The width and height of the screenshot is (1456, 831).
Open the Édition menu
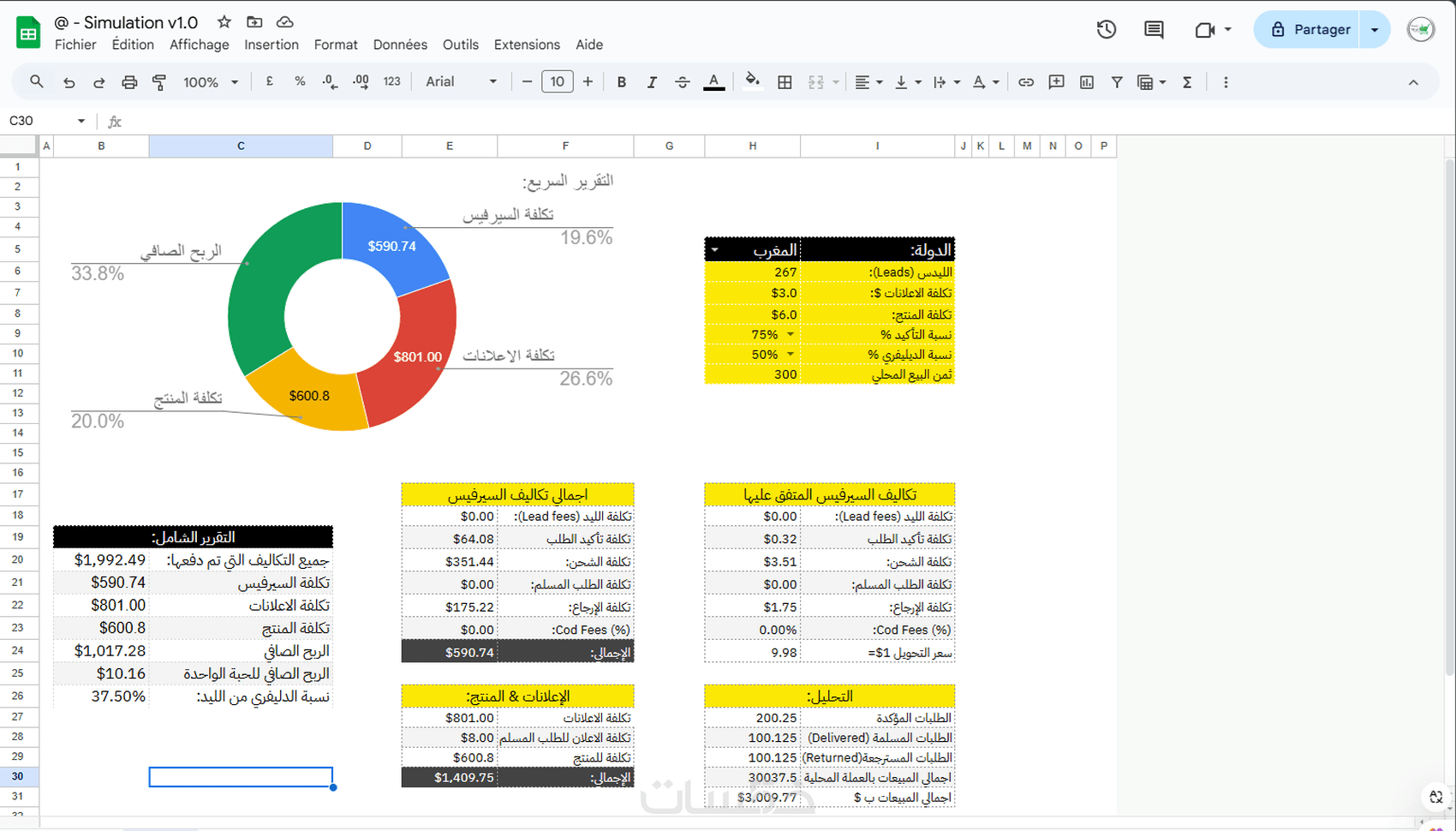pos(133,45)
